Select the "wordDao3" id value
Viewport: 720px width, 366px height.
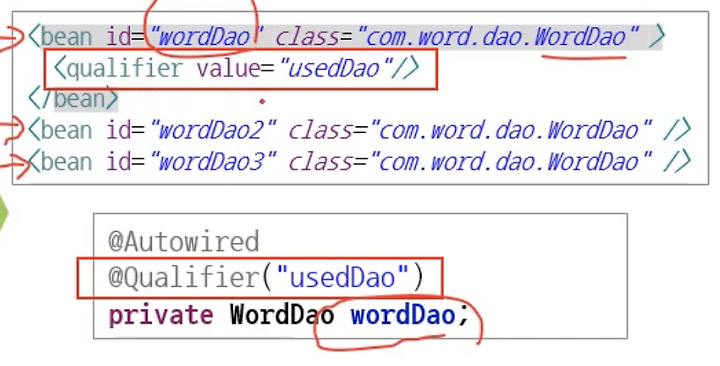click(214, 162)
